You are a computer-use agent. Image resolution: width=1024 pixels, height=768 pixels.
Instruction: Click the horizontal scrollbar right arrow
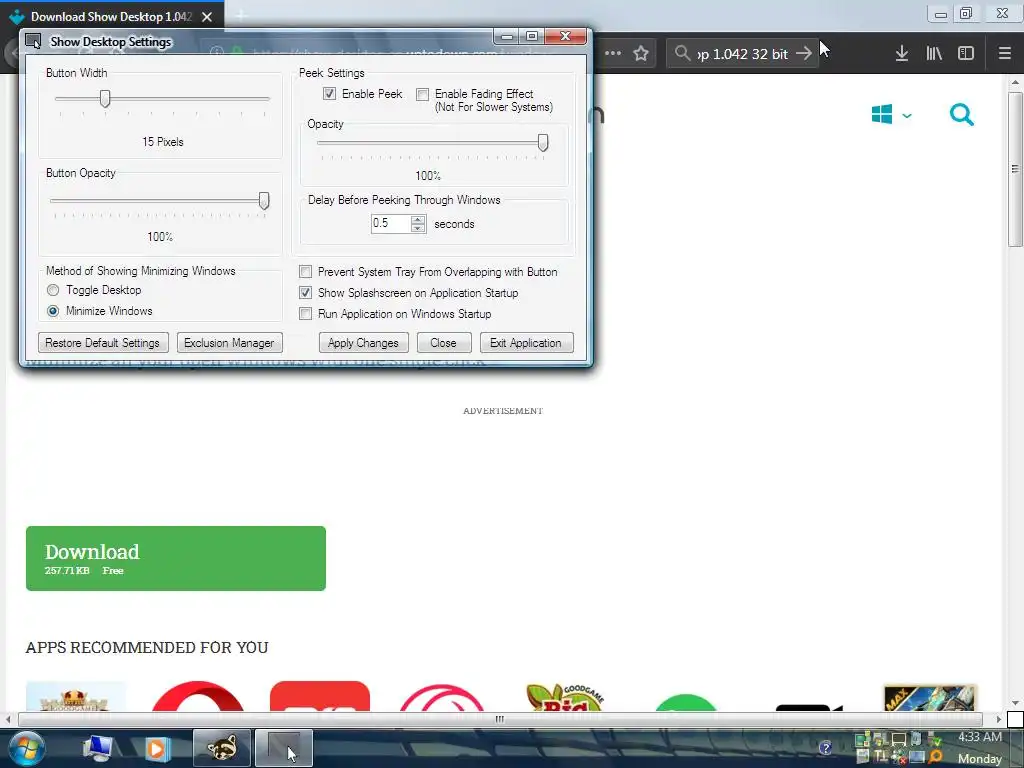pos(998,719)
